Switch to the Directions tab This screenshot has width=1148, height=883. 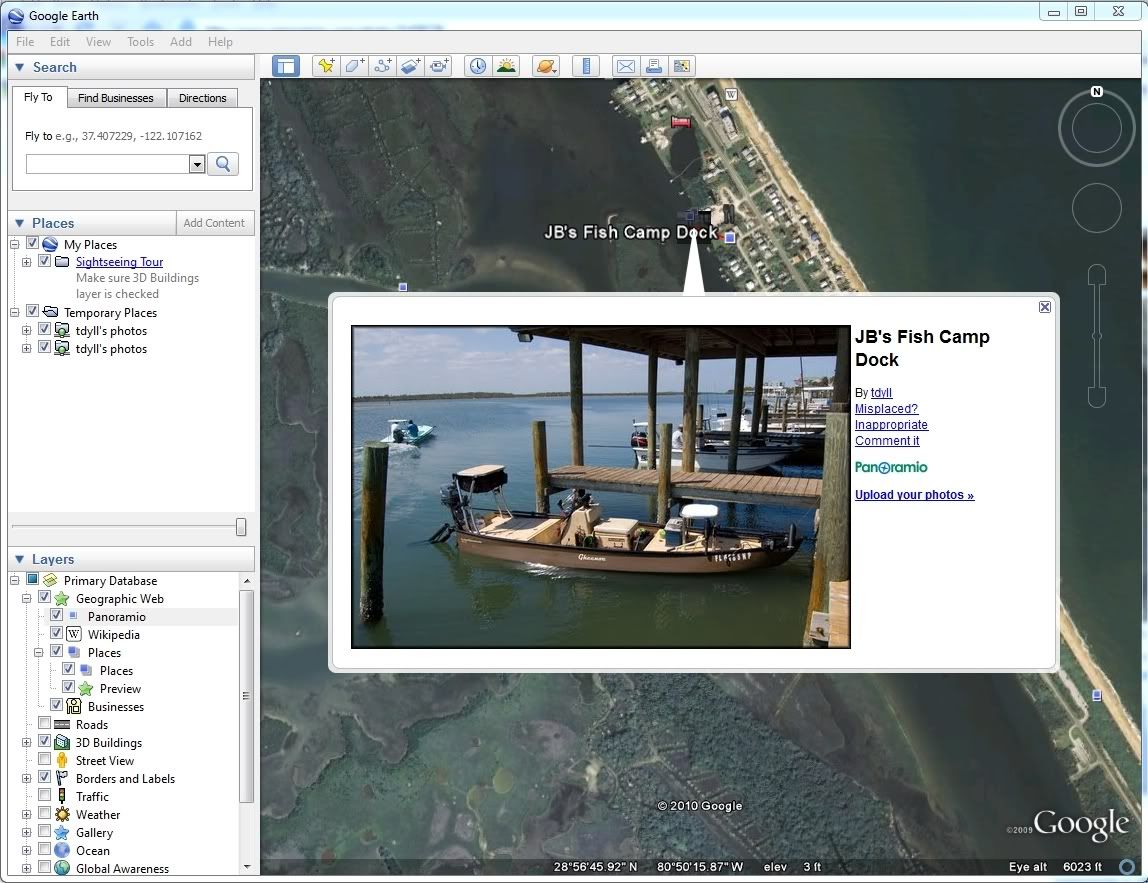coord(203,98)
